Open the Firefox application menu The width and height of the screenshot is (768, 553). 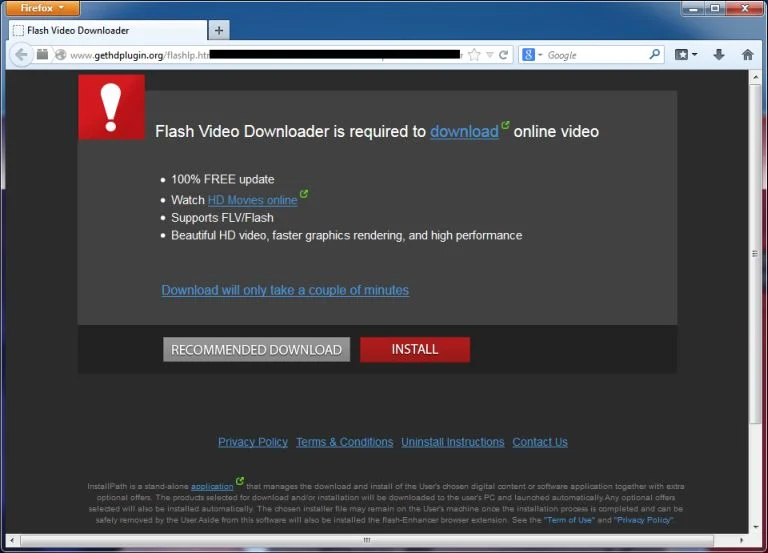pyautogui.click(x=43, y=8)
